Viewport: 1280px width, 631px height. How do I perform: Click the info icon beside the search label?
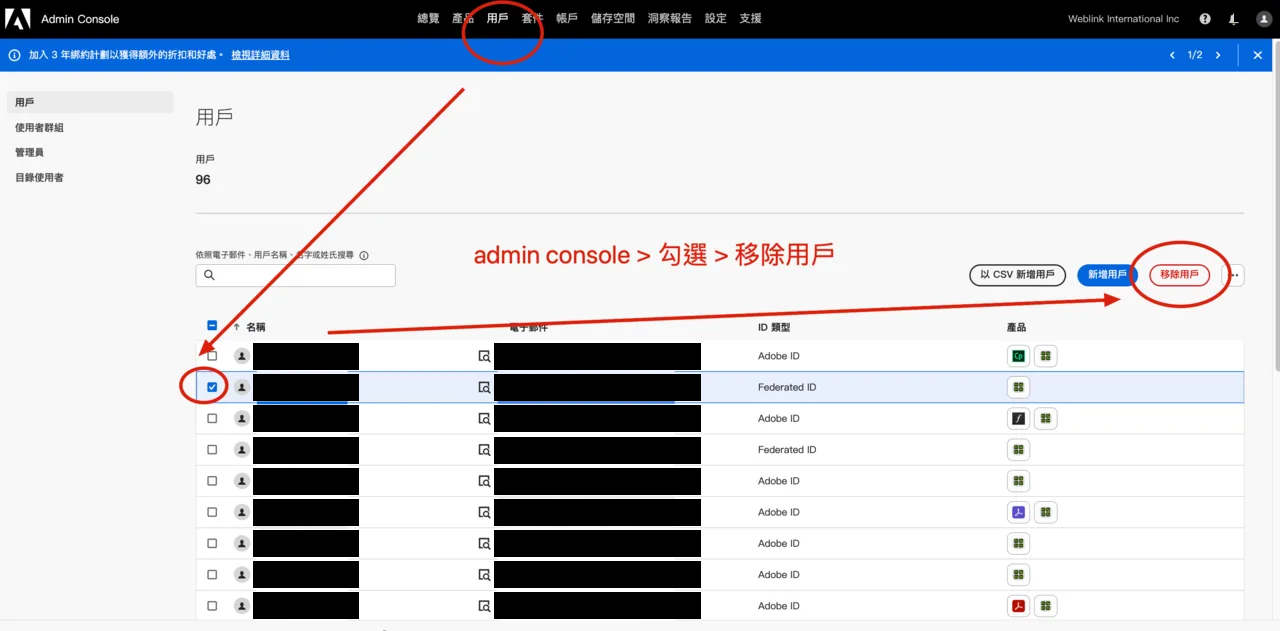[364, 256]
